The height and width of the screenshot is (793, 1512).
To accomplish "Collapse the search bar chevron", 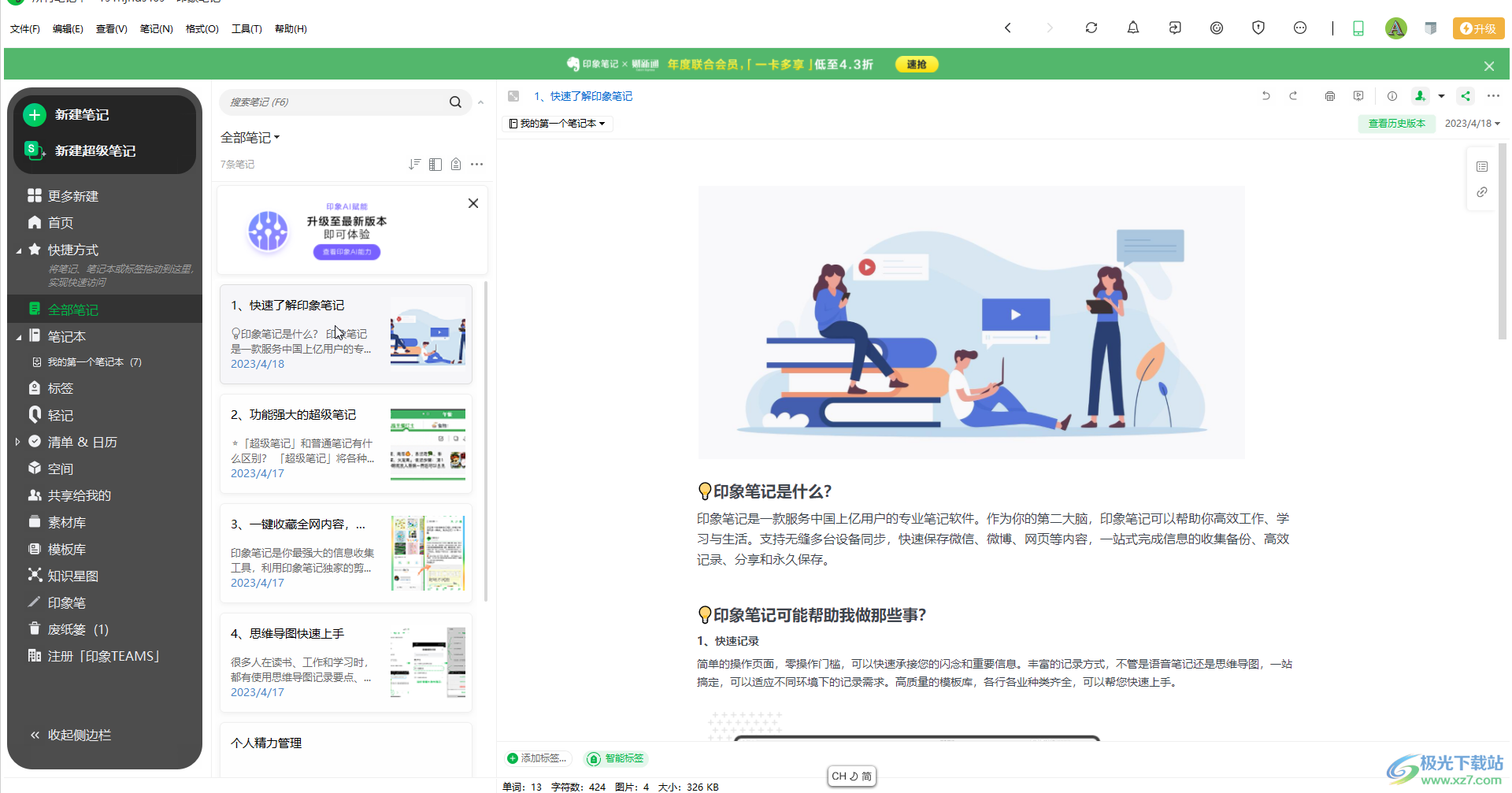I will (480, 102).
